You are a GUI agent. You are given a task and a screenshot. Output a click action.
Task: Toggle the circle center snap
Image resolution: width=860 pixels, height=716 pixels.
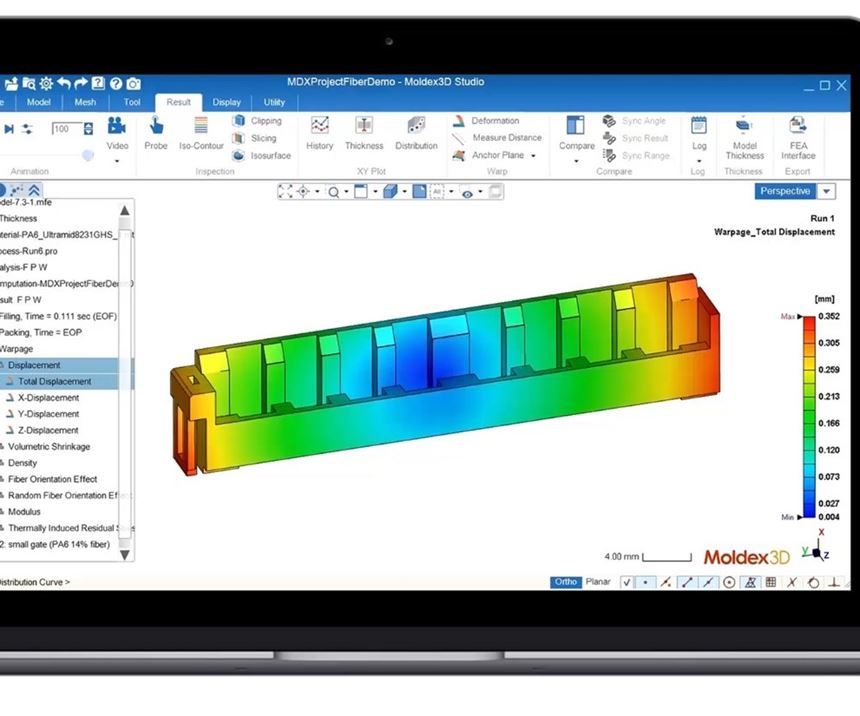[x=729, y=582]
